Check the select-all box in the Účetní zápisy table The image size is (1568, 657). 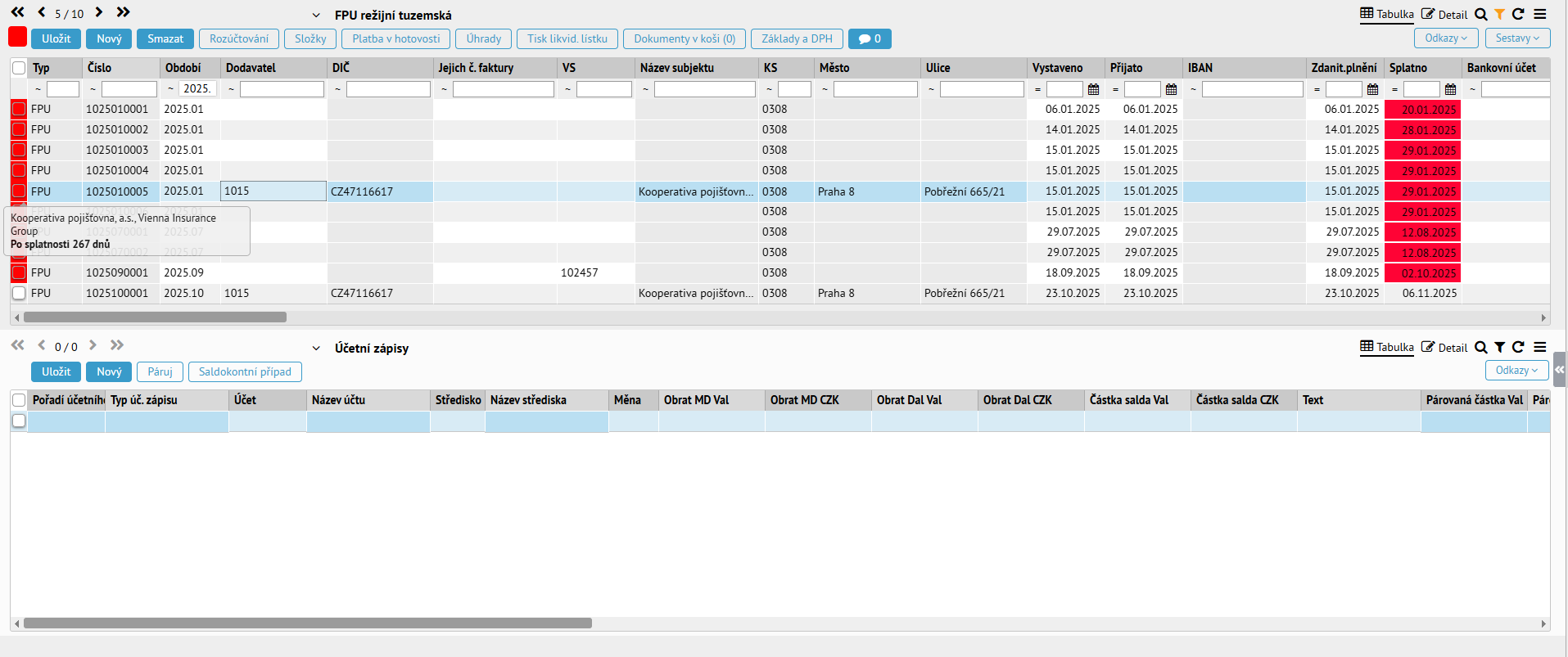point(19,400)
